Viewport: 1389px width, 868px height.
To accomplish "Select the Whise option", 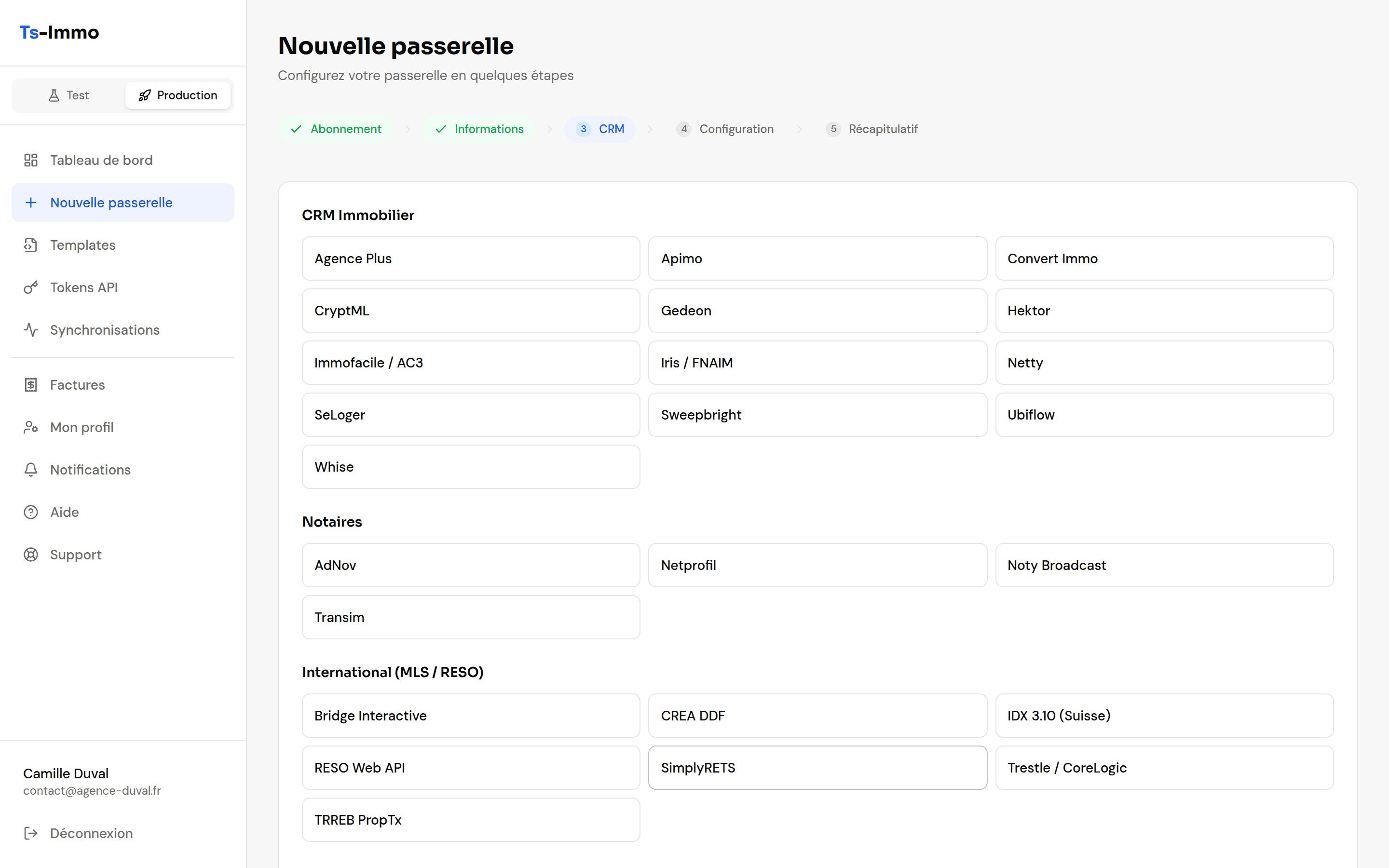I will [x=471, y=467].
